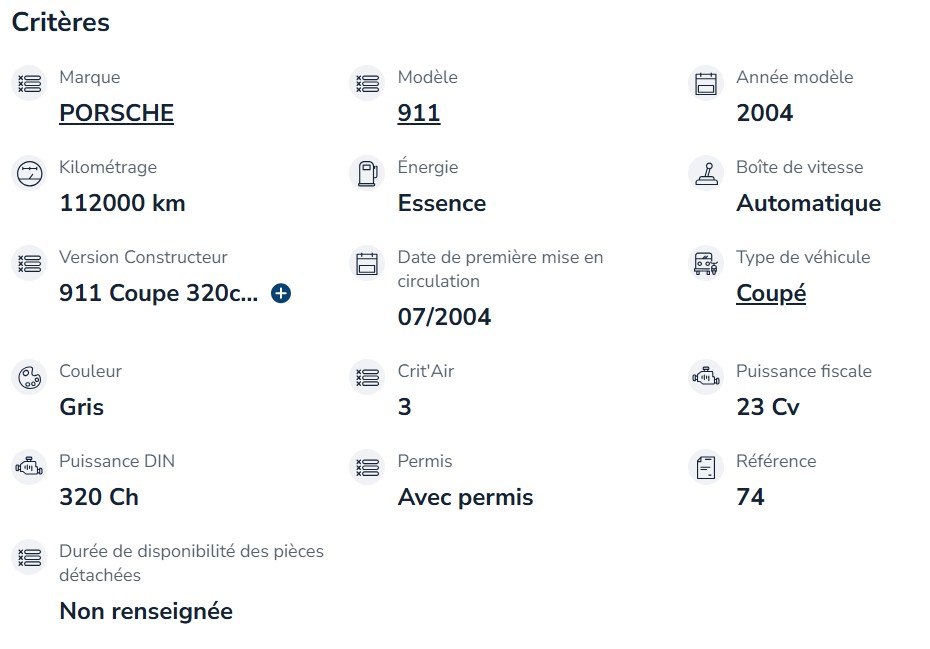Click the Critères section heading

[60, 23]
